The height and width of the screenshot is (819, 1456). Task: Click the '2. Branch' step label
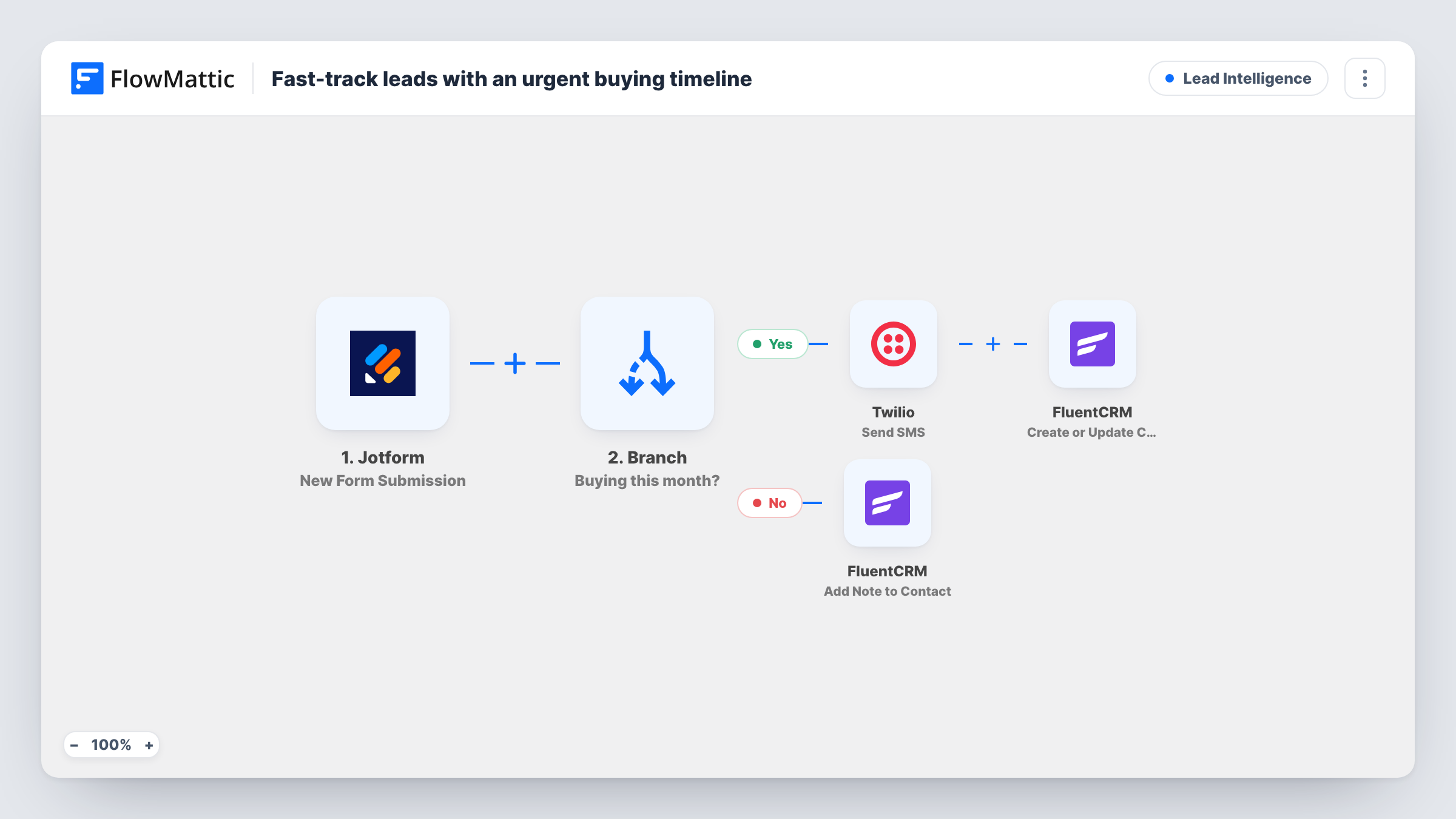pos(647,457)
